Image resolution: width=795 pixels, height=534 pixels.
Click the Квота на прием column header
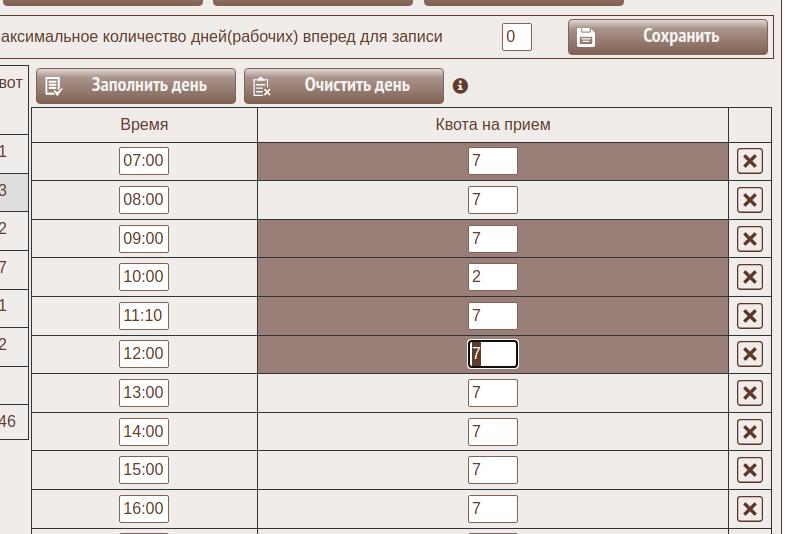coord(492,125)
